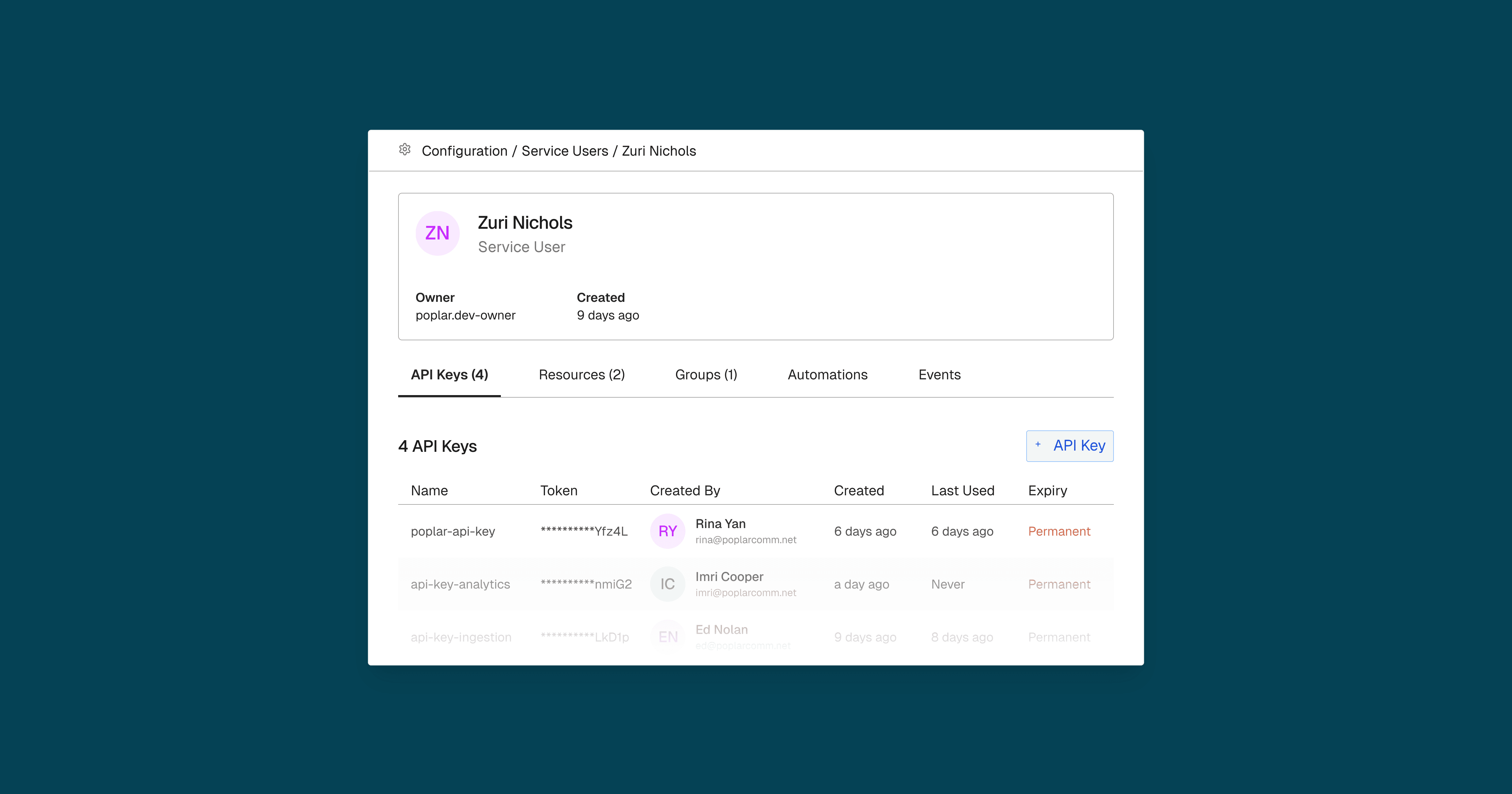Viewport: 1512px width, 794px height.
Task: Click the Configuration gear icon
Action: (404, 150)
